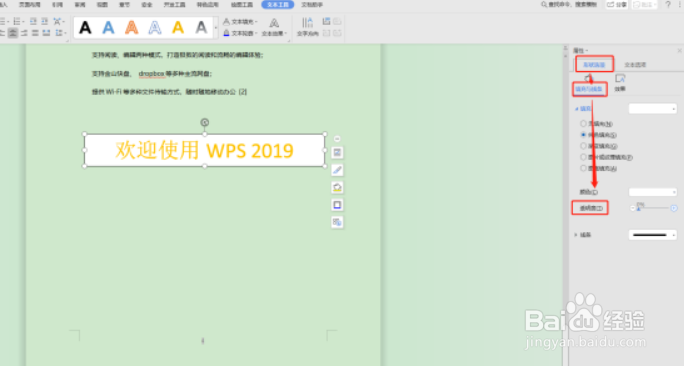Open the 绘图工具 ribbon tab
This screenshot has width=684, height=366.
tap(242, 4)
